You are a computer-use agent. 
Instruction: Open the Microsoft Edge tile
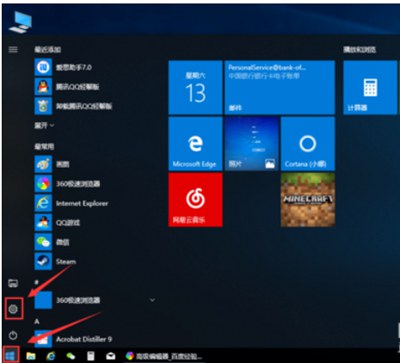(x=195, y=143)
